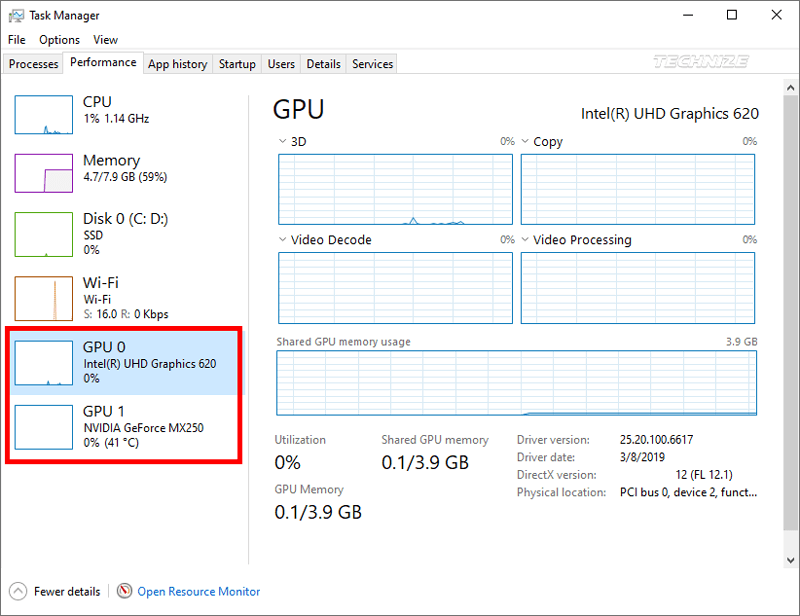Click the Open Resource Monitor link
Screen dimensions: 800x616
(x=198, y=591)
